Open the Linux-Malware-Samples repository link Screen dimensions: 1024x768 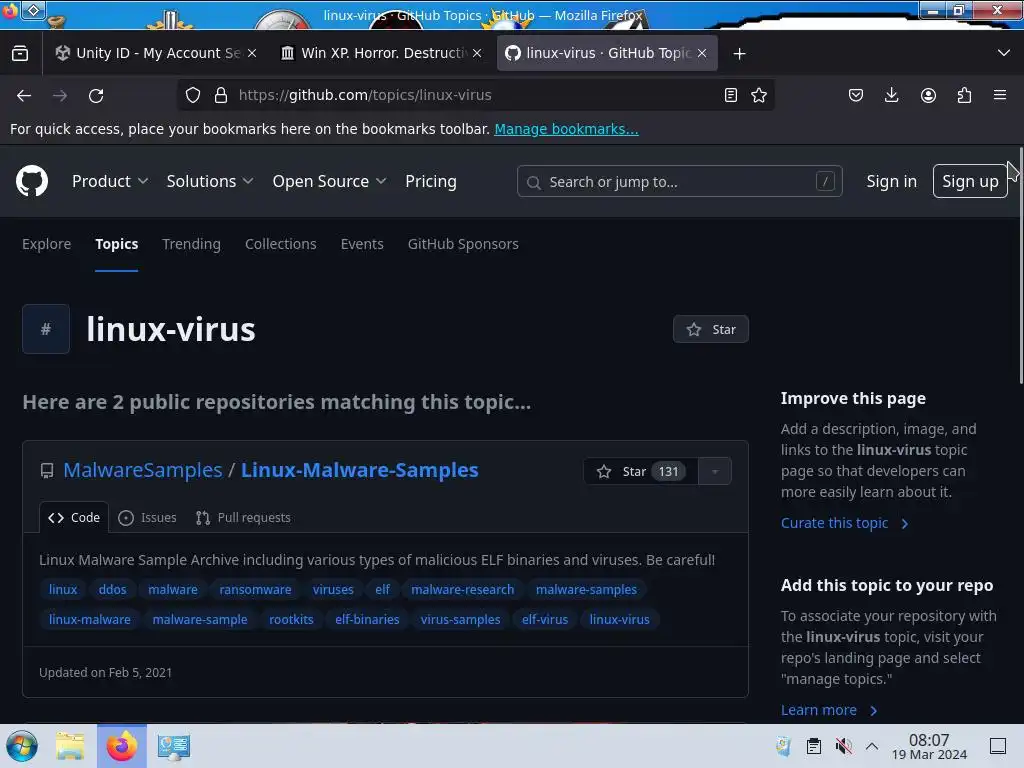(x=360, y=470)
